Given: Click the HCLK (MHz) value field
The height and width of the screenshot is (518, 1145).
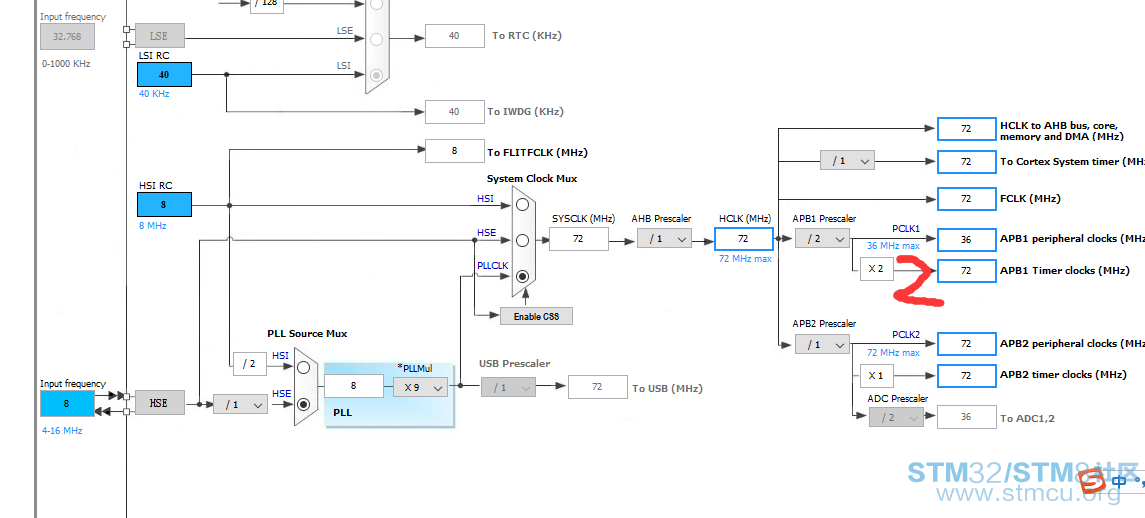Looking at the screenshot, I should point(743,239).
